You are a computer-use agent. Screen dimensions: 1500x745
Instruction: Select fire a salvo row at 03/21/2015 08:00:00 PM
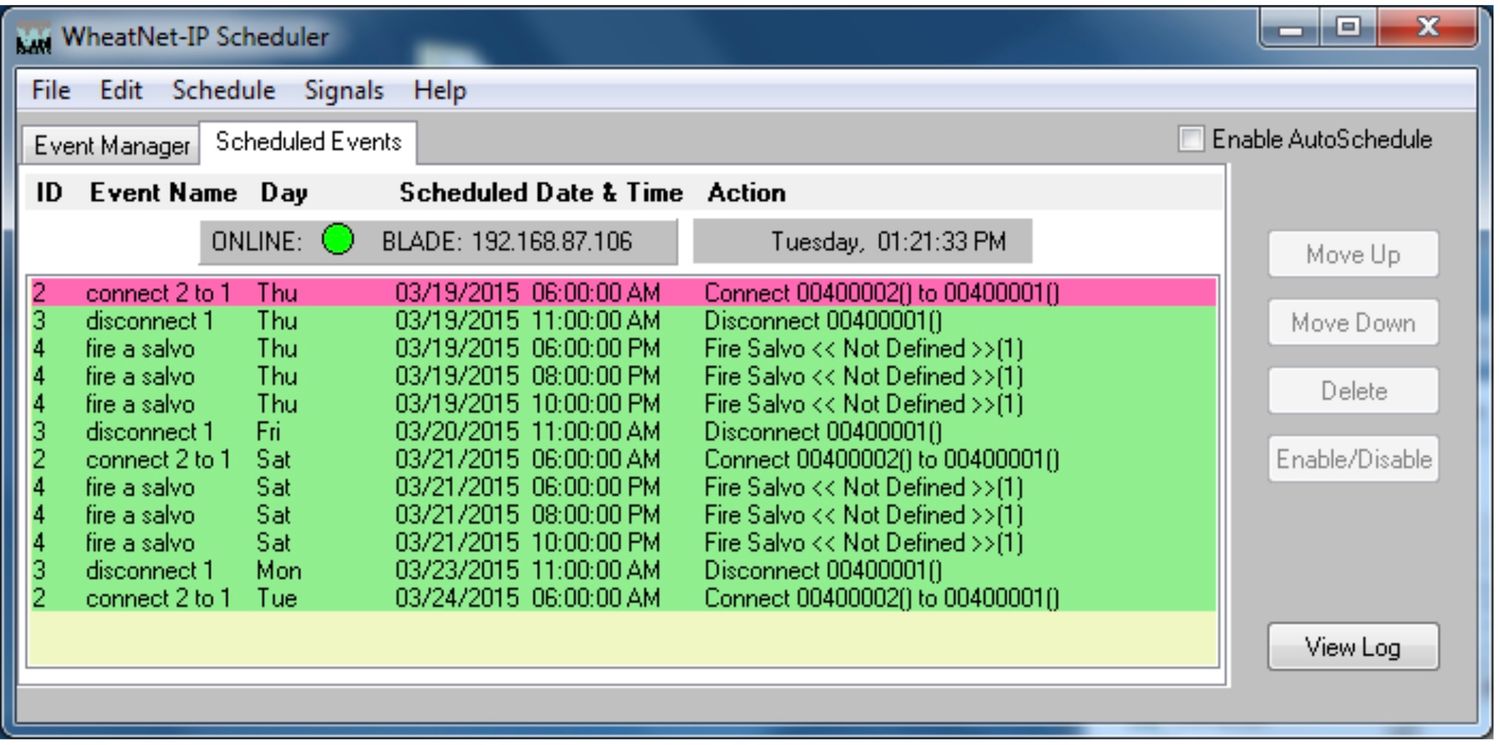tap(622, 516)
